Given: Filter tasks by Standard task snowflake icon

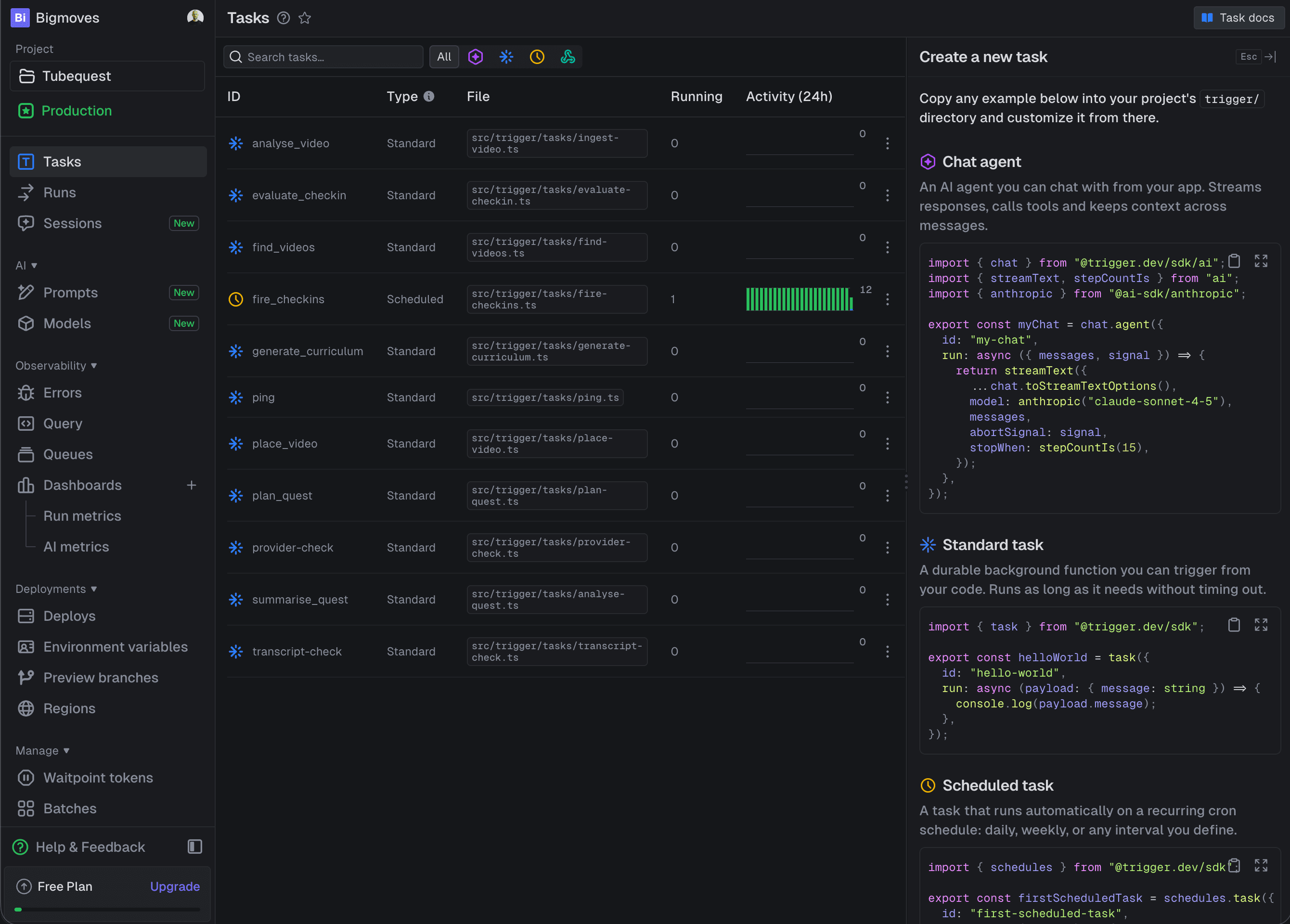Looking at the screenshot, I should (506, 57).
